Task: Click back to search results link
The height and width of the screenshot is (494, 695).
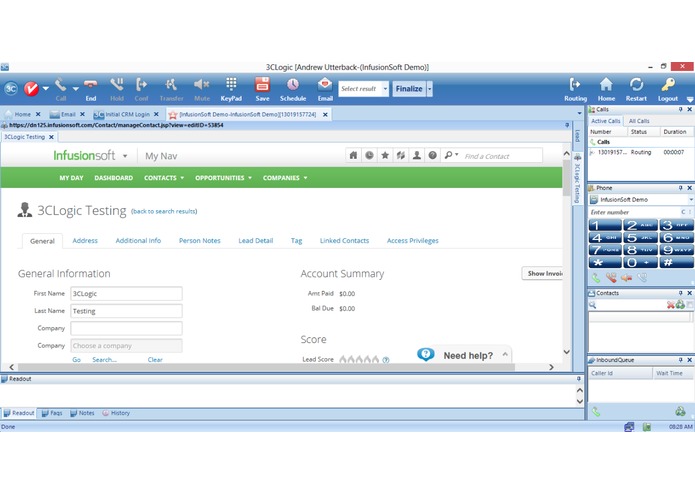Action: pyautogui.click(x=164, y=211)
